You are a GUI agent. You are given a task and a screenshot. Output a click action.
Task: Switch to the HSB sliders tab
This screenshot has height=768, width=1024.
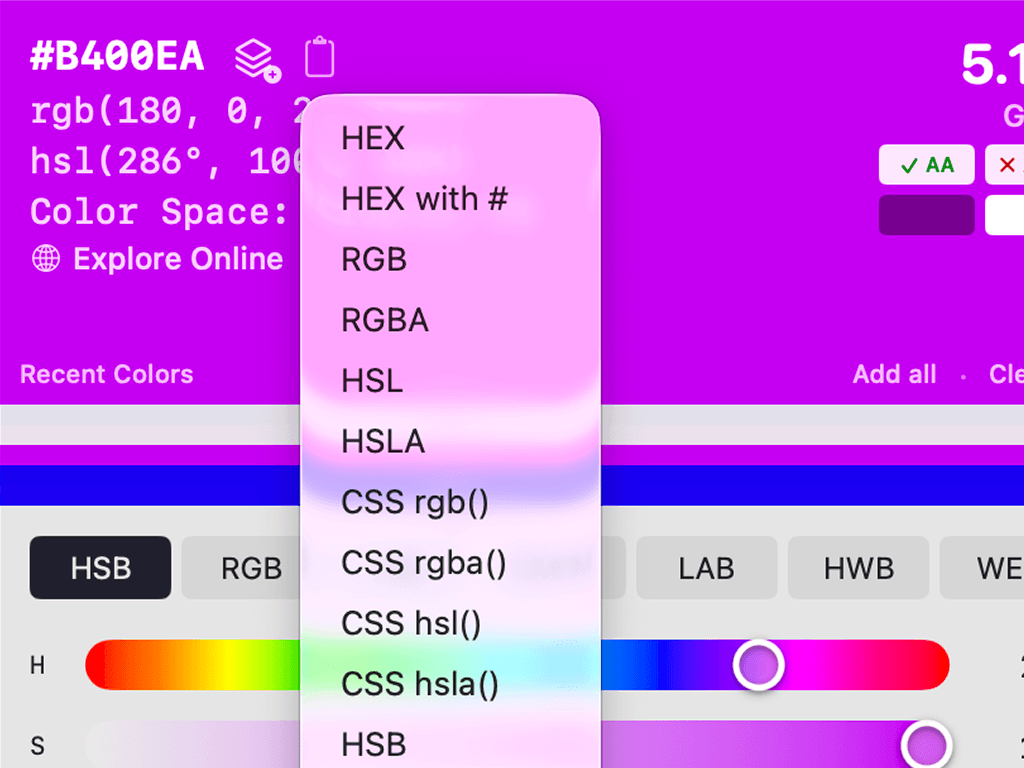[x=100, y=568]
